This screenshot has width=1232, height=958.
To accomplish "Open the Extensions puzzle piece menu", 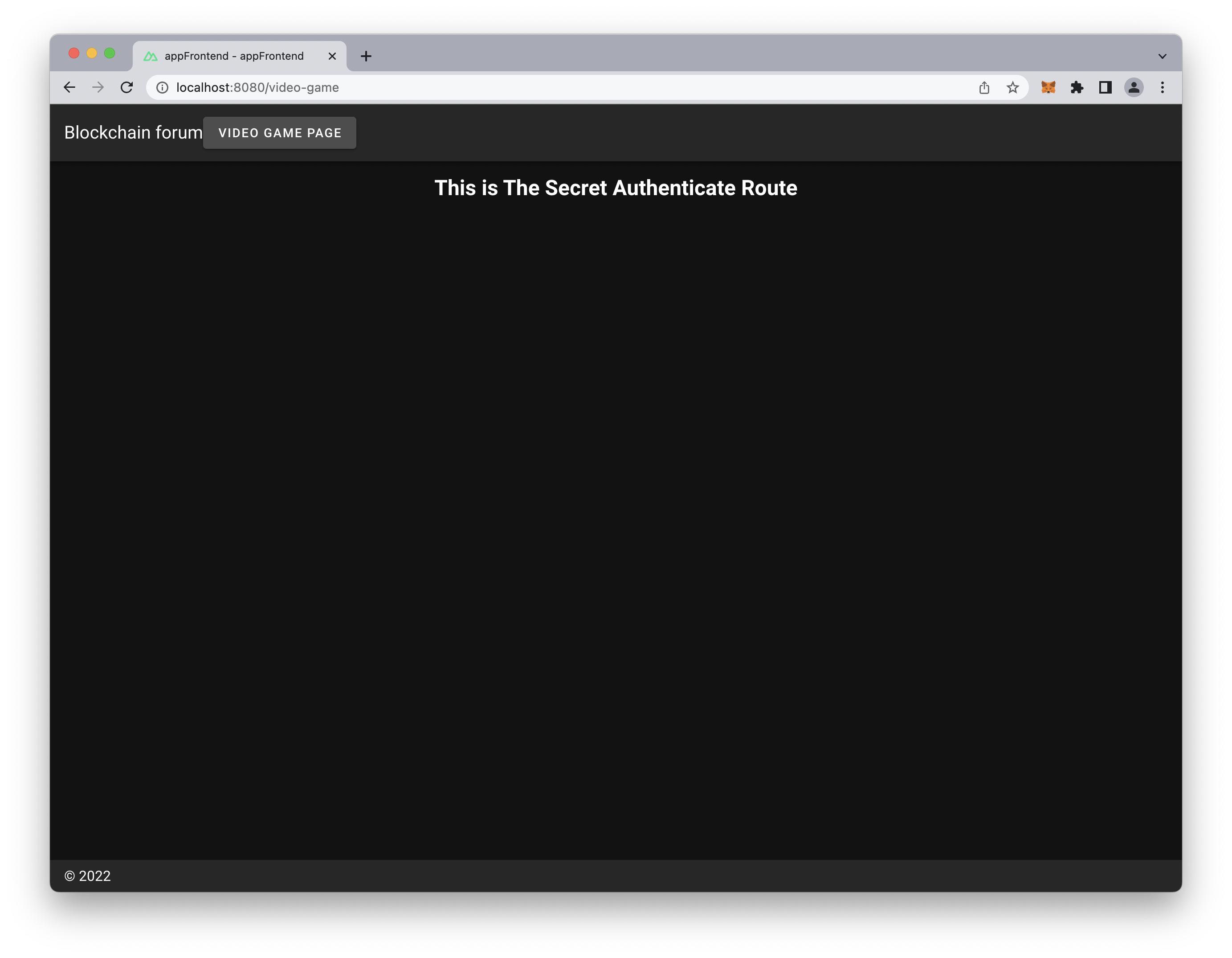I will click(x=1076, y=87).
